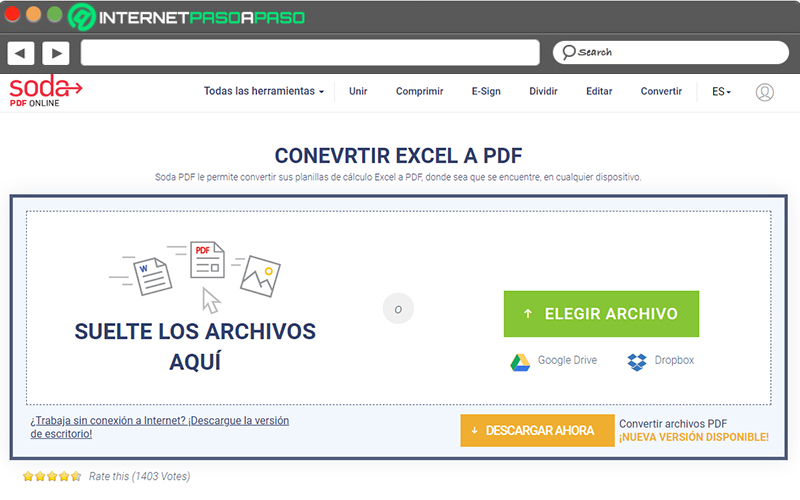Screen dimensions: 800x500
Task: Open the Dropbox text link
Action: pyautogui.click(x=674, y=360)
